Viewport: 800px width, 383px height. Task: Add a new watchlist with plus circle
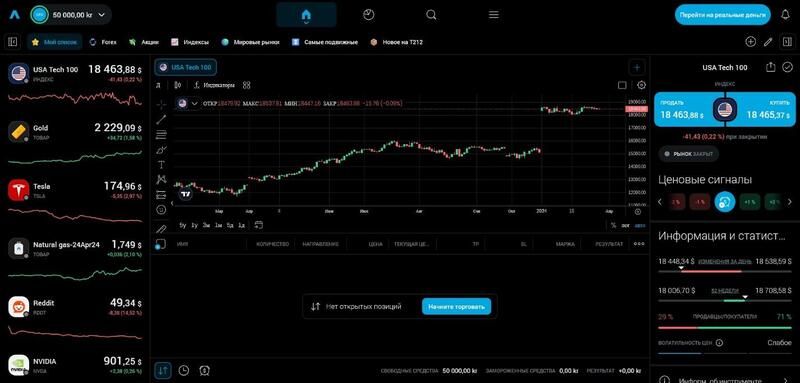coord(750,42)
